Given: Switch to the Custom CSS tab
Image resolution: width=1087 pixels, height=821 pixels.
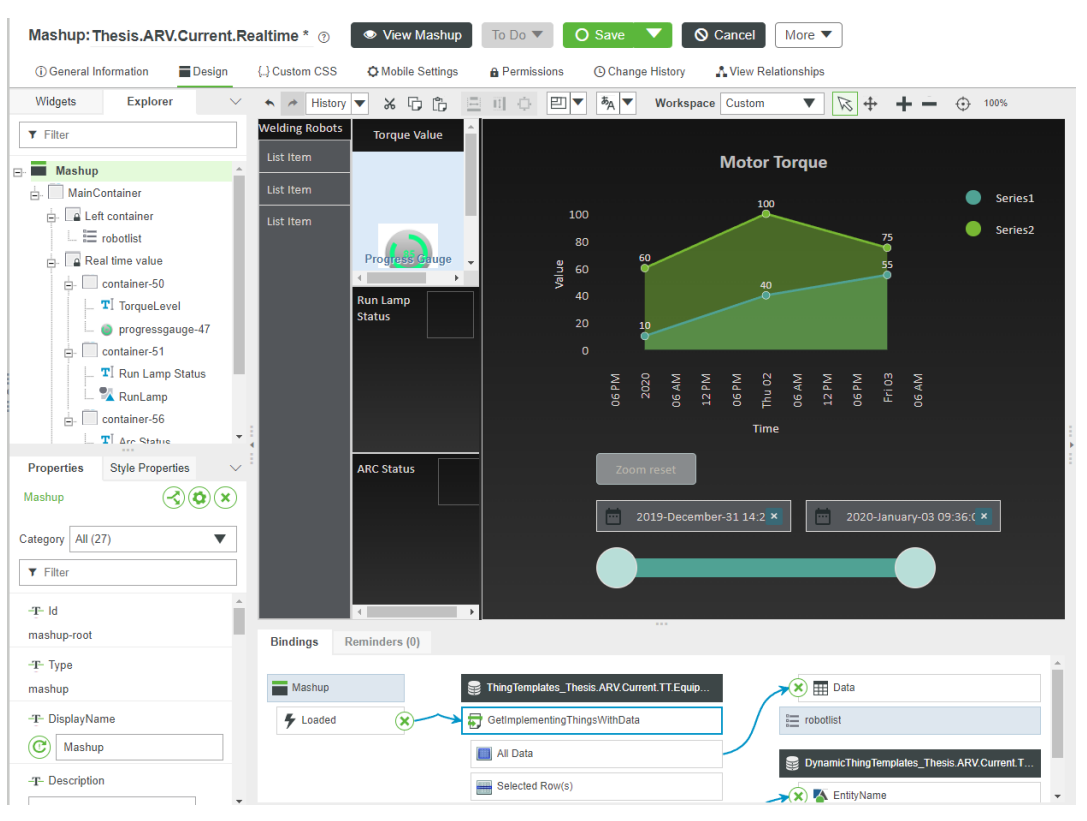Looking at the screenshot, I should [297, 71].
